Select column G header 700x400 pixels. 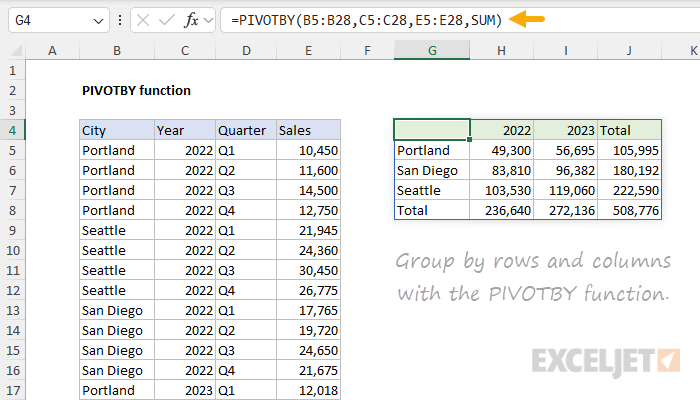coord(432,50)
